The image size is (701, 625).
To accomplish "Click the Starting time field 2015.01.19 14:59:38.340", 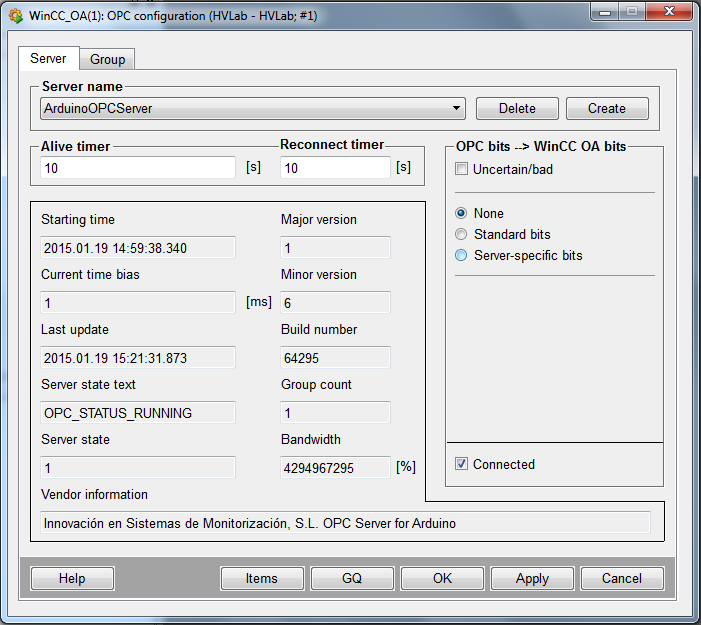I will [x=138, y=248].
